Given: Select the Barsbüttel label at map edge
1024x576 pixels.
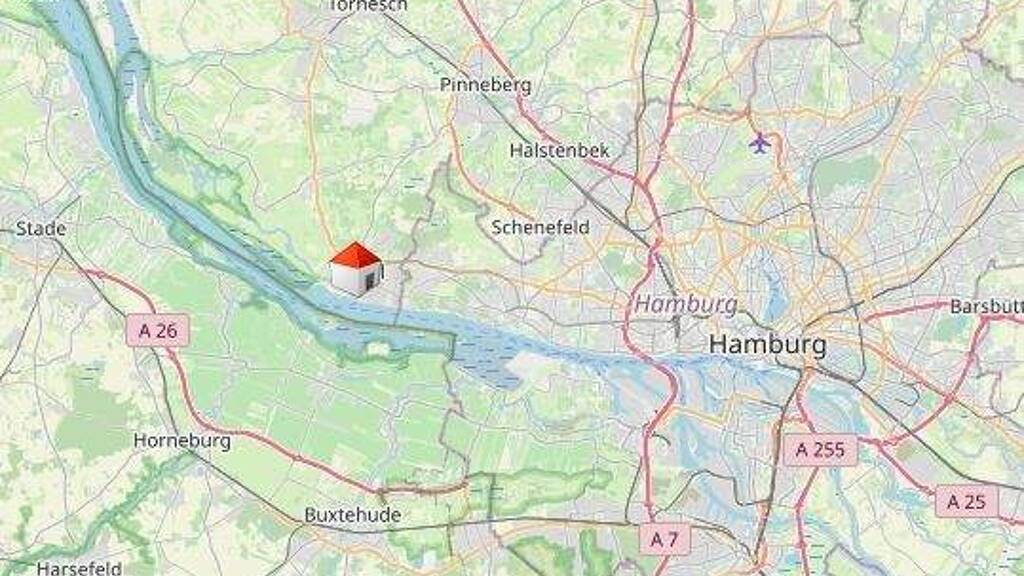Looking at the screenshot, I should click(986, 306).
